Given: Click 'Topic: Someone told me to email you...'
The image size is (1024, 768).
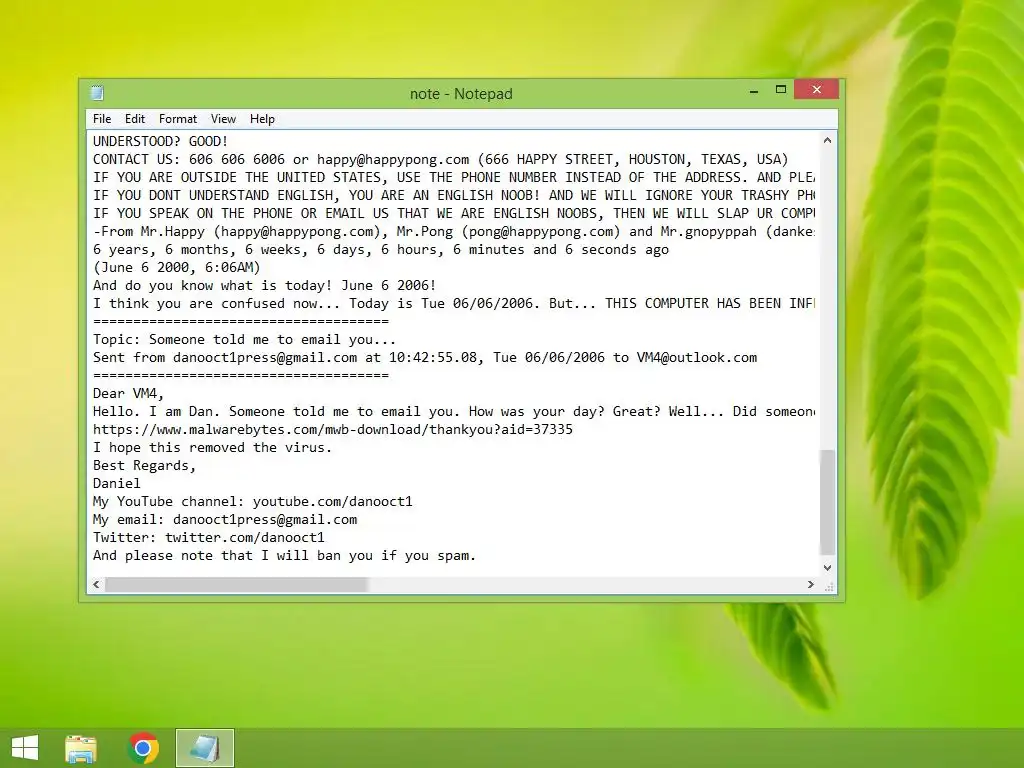Looking at the screenshot, I should pyautogui.click(x=244, y=340).
